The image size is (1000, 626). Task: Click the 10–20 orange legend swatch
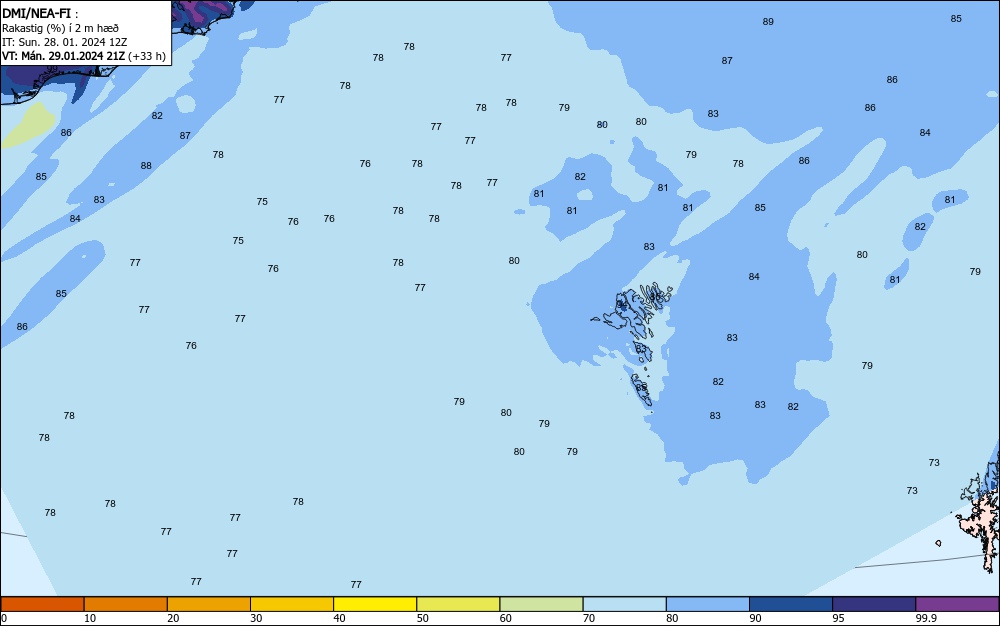point(126,604)
